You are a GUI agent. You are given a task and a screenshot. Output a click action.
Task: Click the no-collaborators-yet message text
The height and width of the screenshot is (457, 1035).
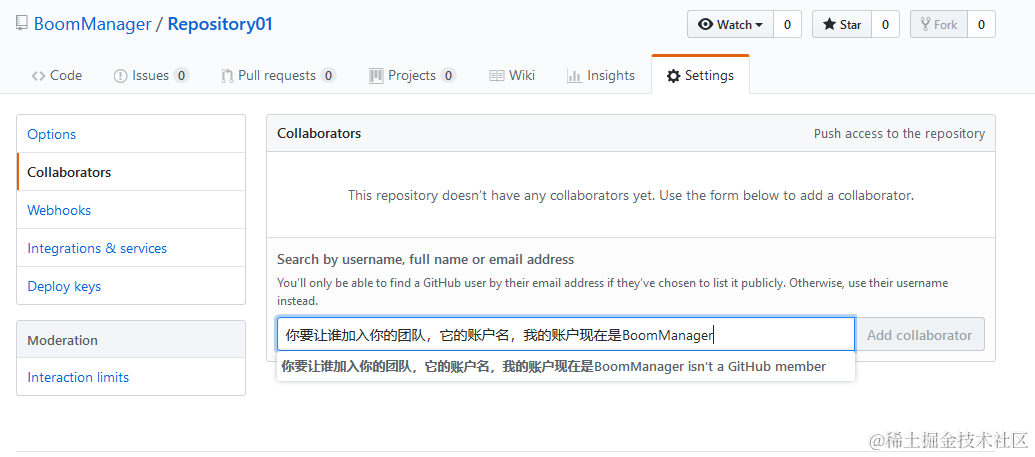[x=631, y=195]
